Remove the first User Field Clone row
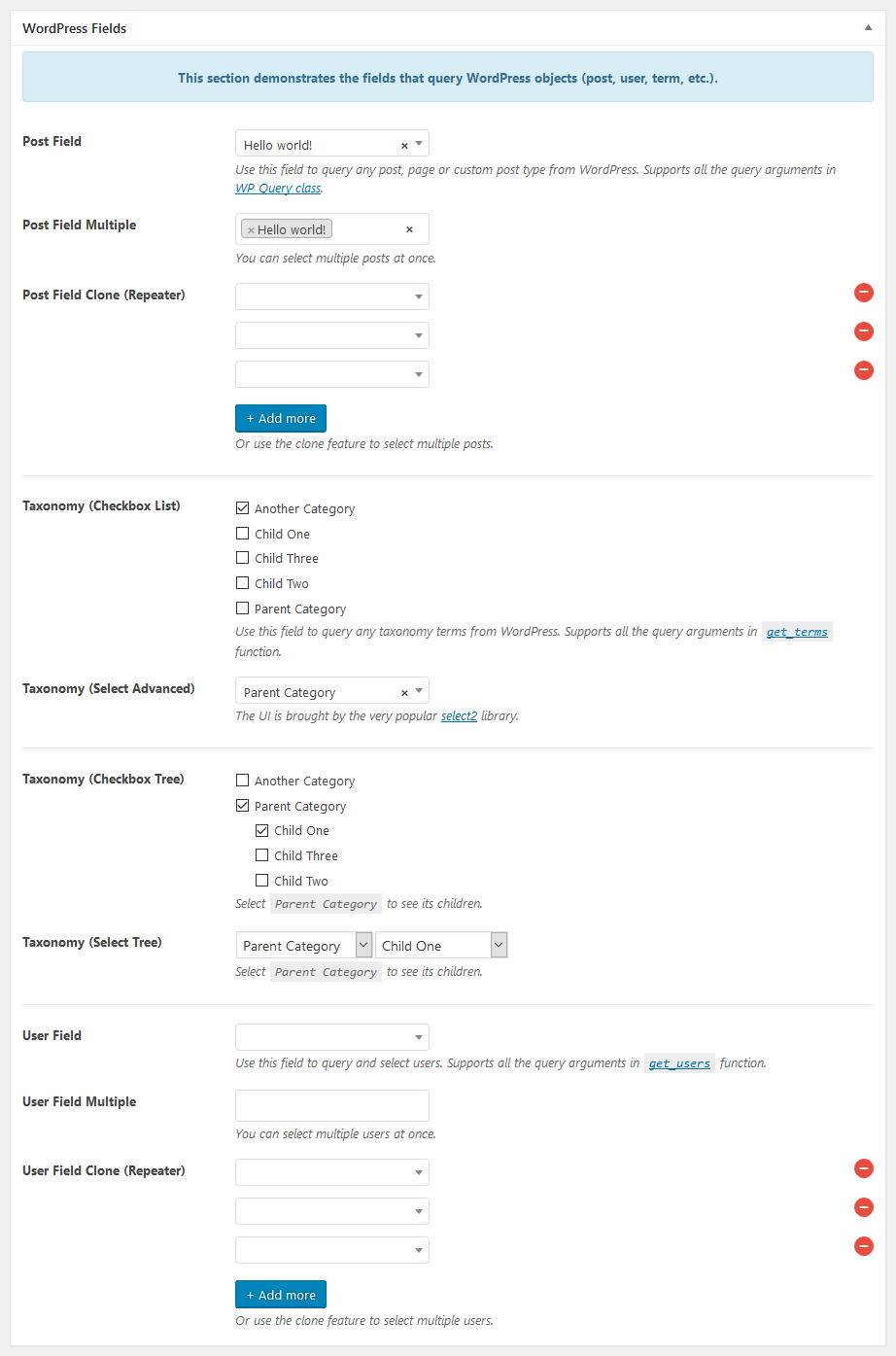Screen dimensions: 896x1356 point(863,1168)
